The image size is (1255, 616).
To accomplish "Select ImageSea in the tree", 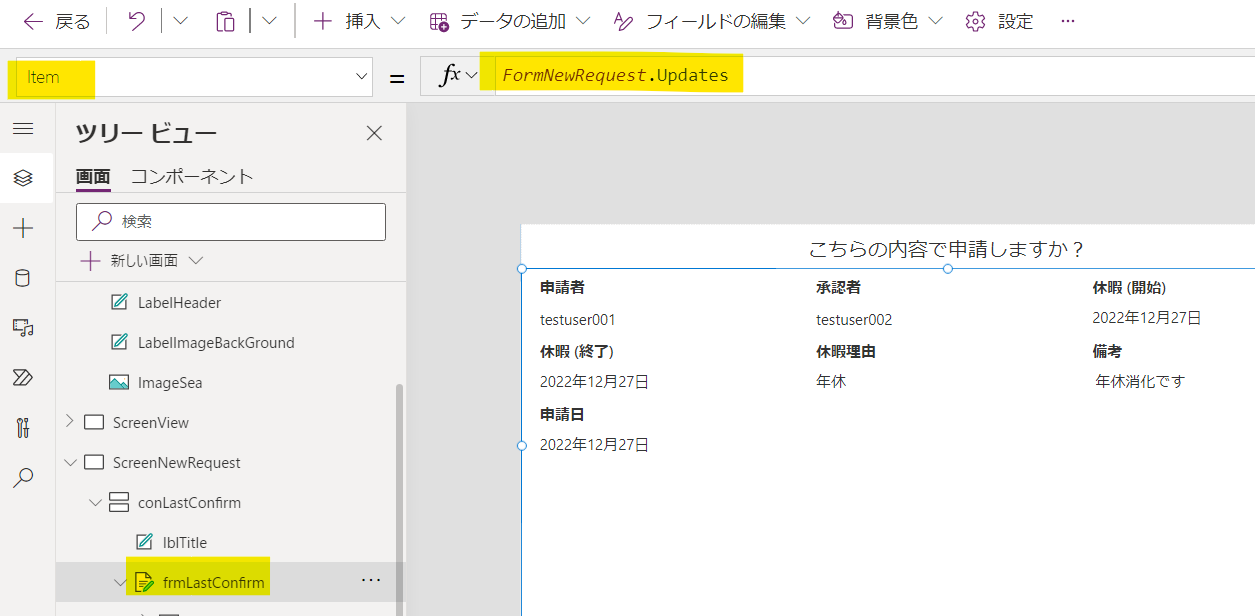I will point(170,382).
